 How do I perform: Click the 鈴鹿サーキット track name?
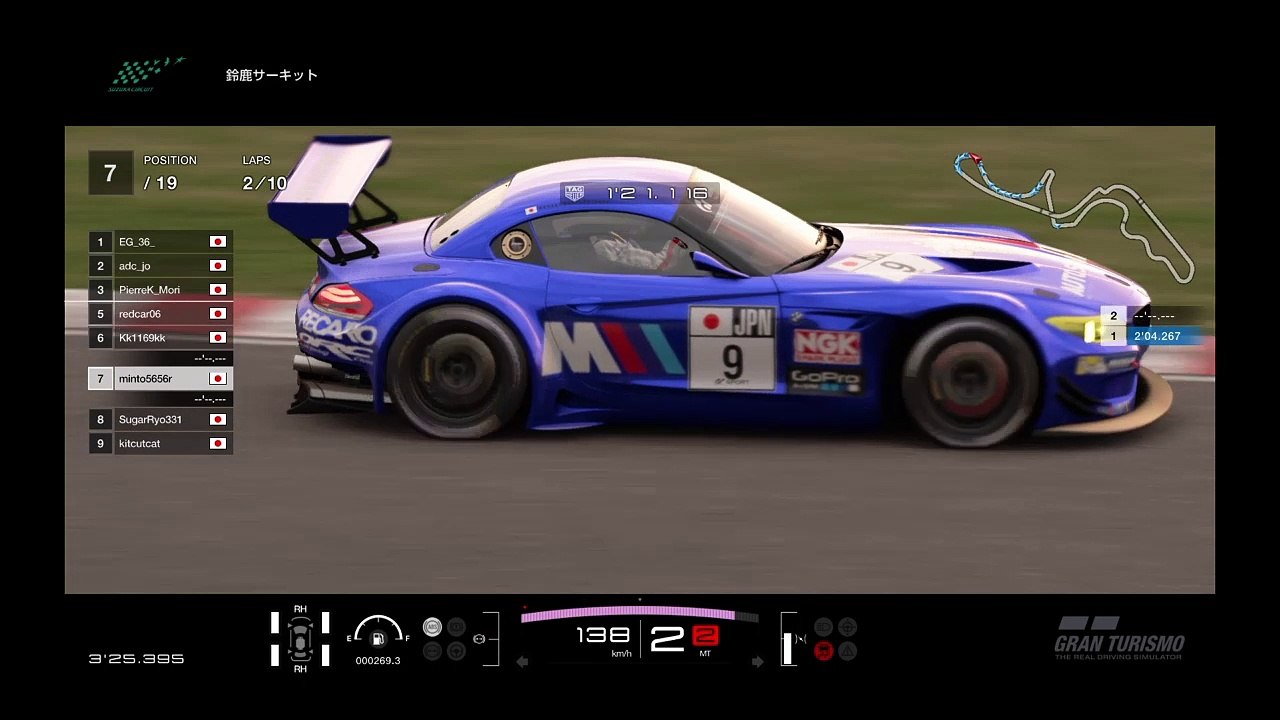(272, 75)
